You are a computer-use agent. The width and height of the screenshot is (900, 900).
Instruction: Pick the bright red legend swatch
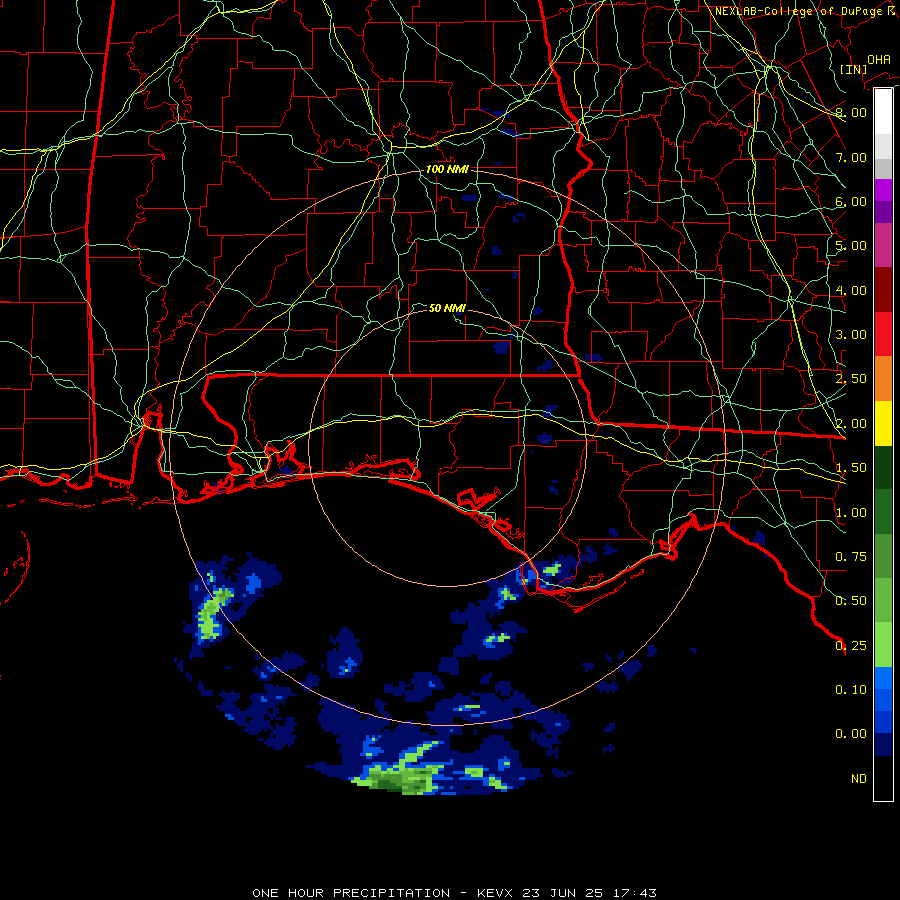[x=883, y=334]
